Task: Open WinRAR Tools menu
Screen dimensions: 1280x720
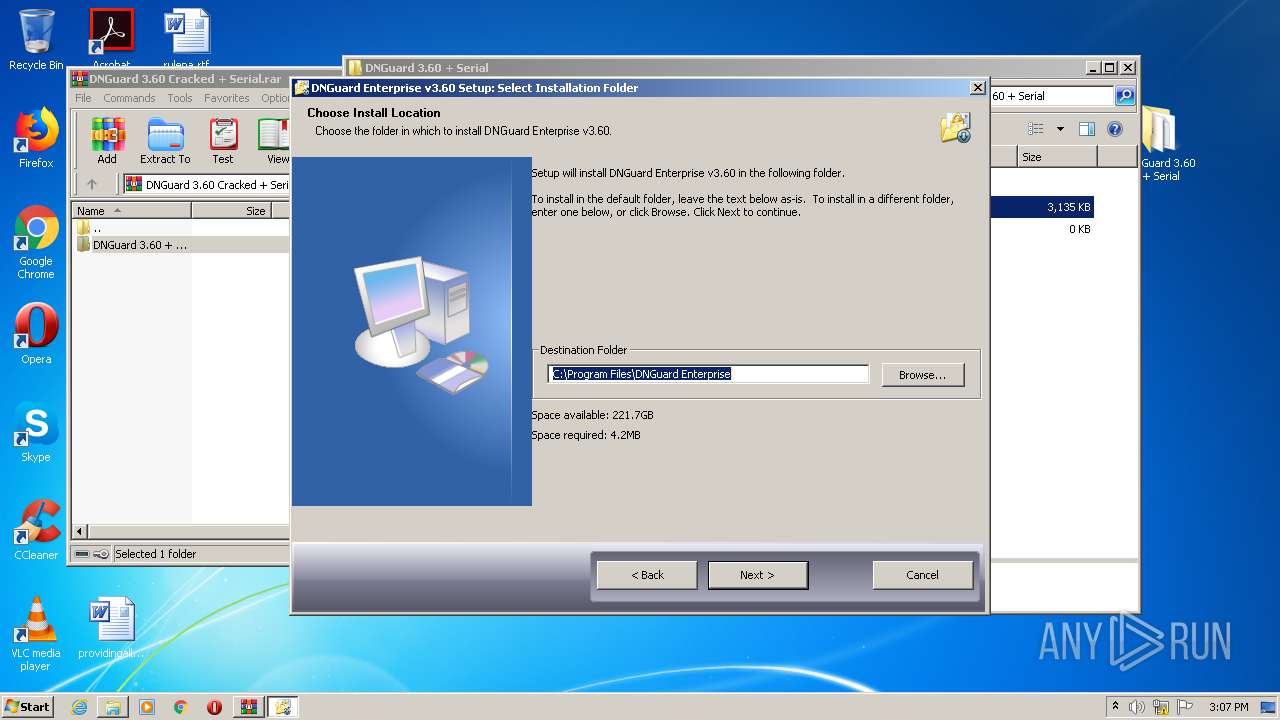Action: pyautogui.click(x=180, y=98)
